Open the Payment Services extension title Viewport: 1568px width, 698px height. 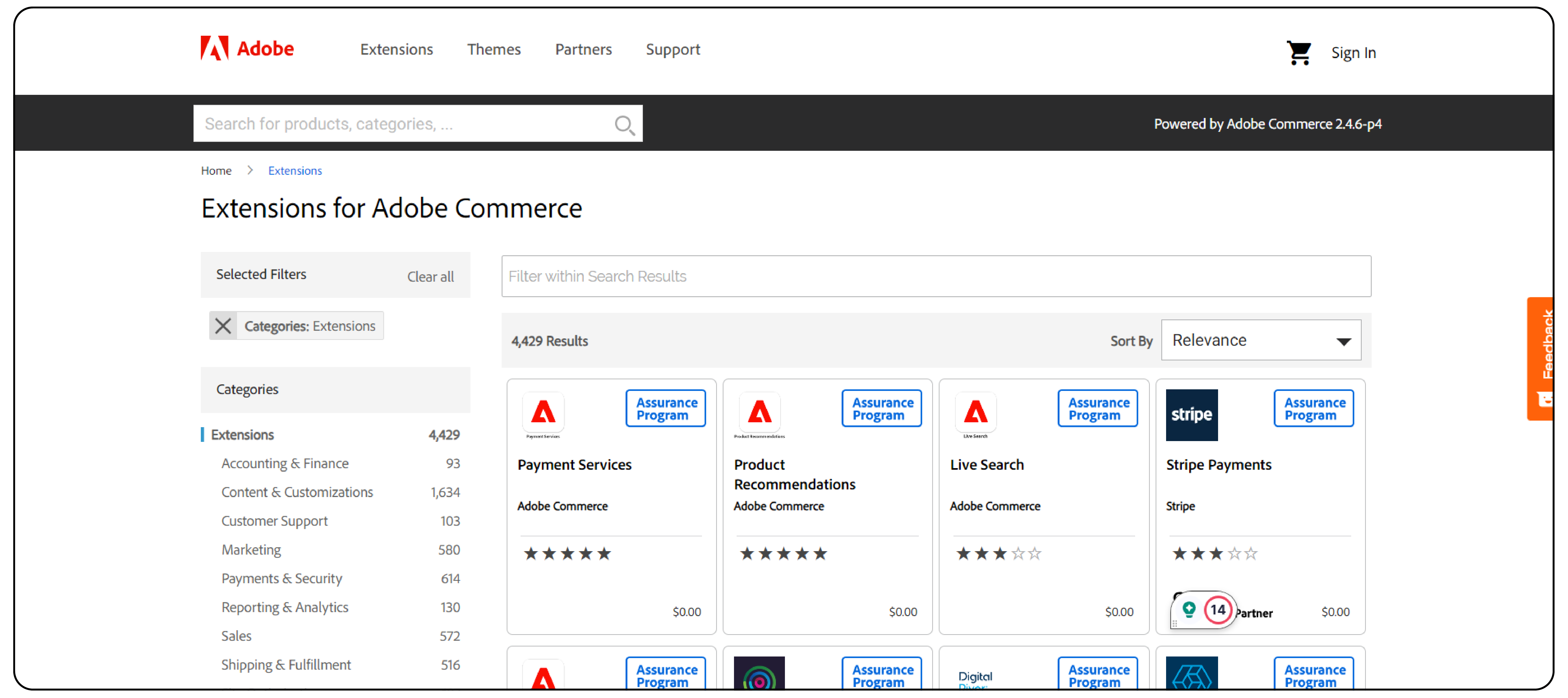coord(574,465)
